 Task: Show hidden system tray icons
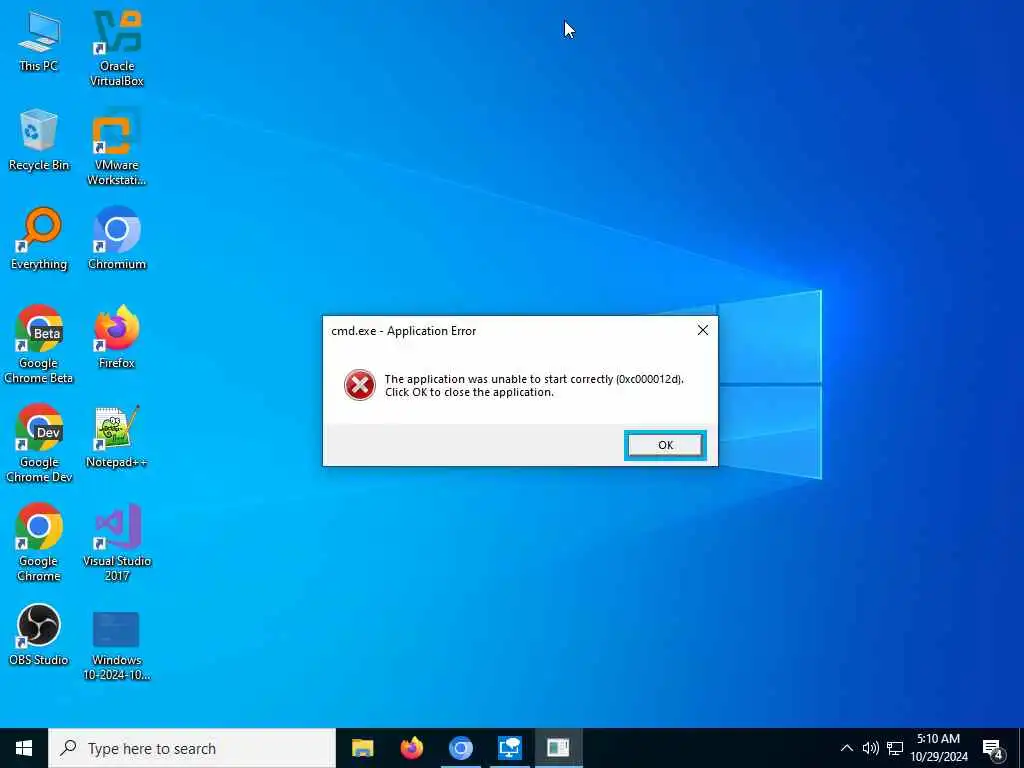point(846,748)
